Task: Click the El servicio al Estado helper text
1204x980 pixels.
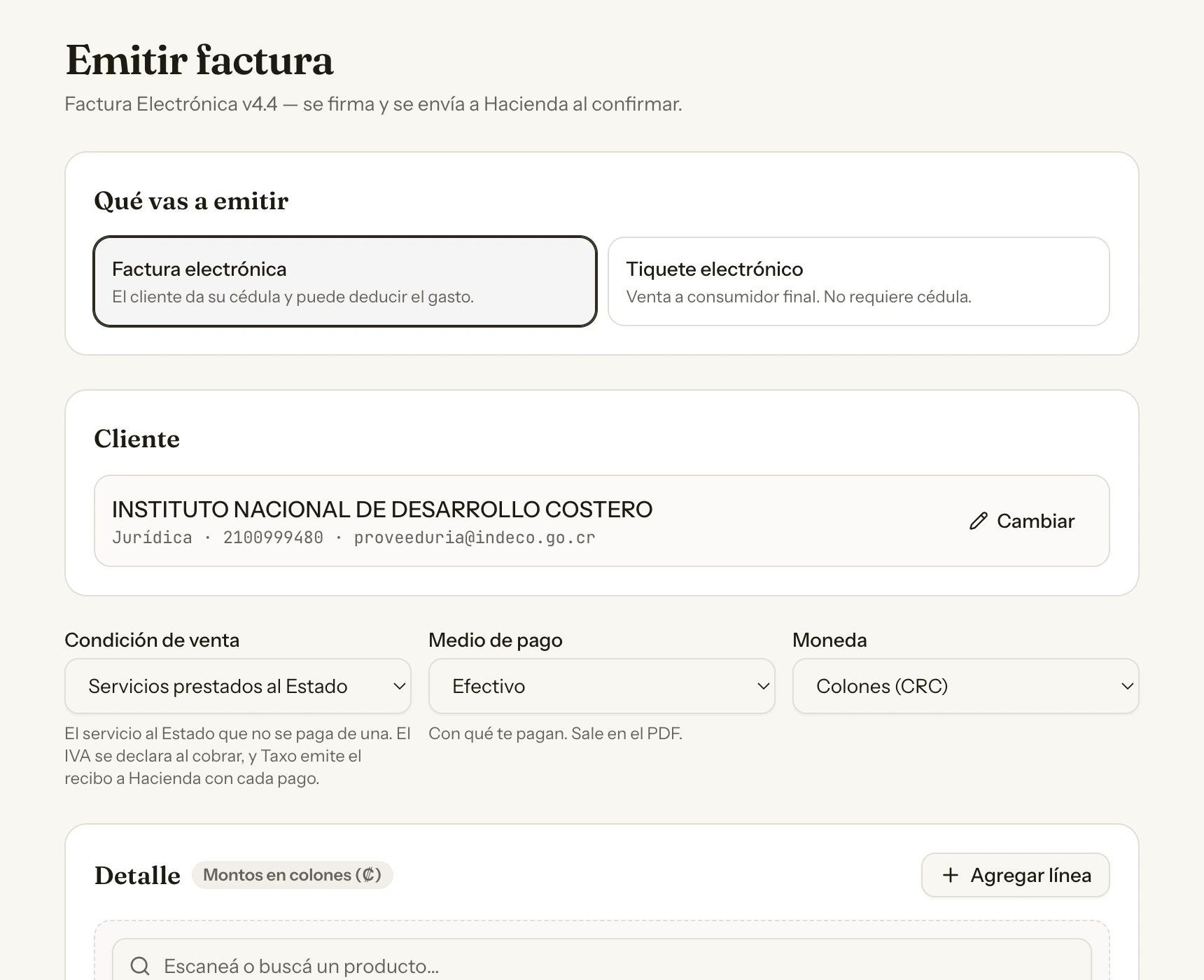Action: 238,756
